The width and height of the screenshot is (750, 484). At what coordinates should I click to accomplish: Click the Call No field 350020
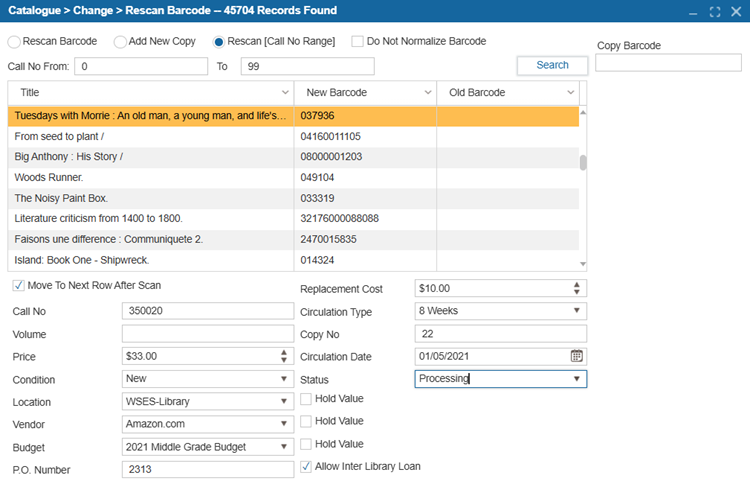point(208,311)
